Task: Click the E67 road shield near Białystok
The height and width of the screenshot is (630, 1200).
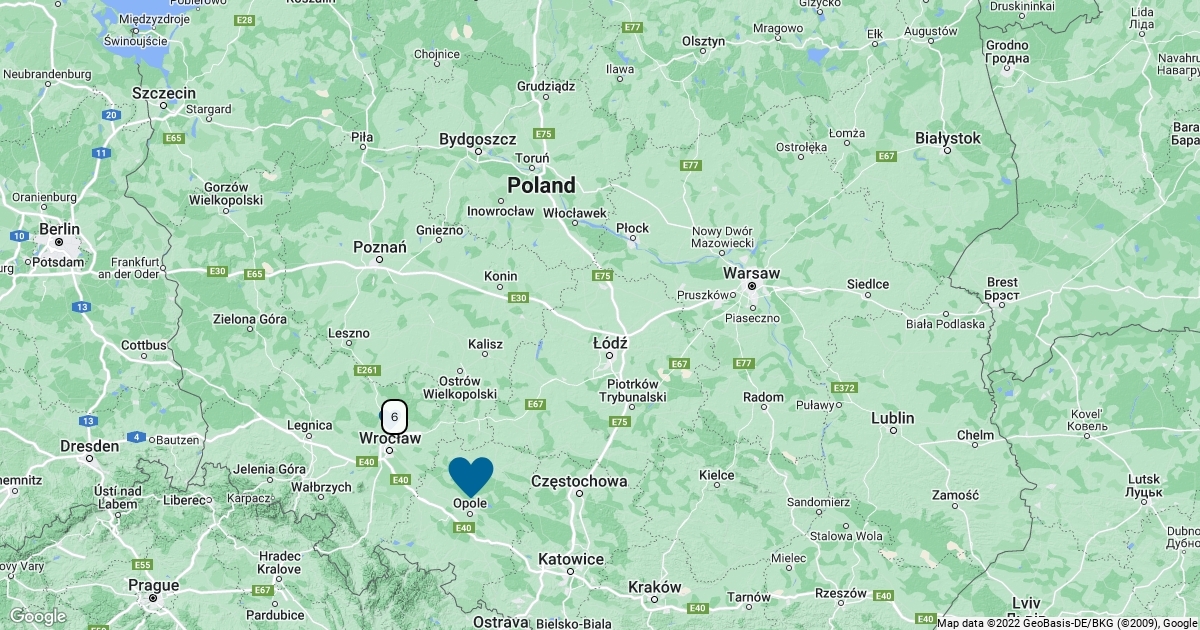Action: (886, 156)
